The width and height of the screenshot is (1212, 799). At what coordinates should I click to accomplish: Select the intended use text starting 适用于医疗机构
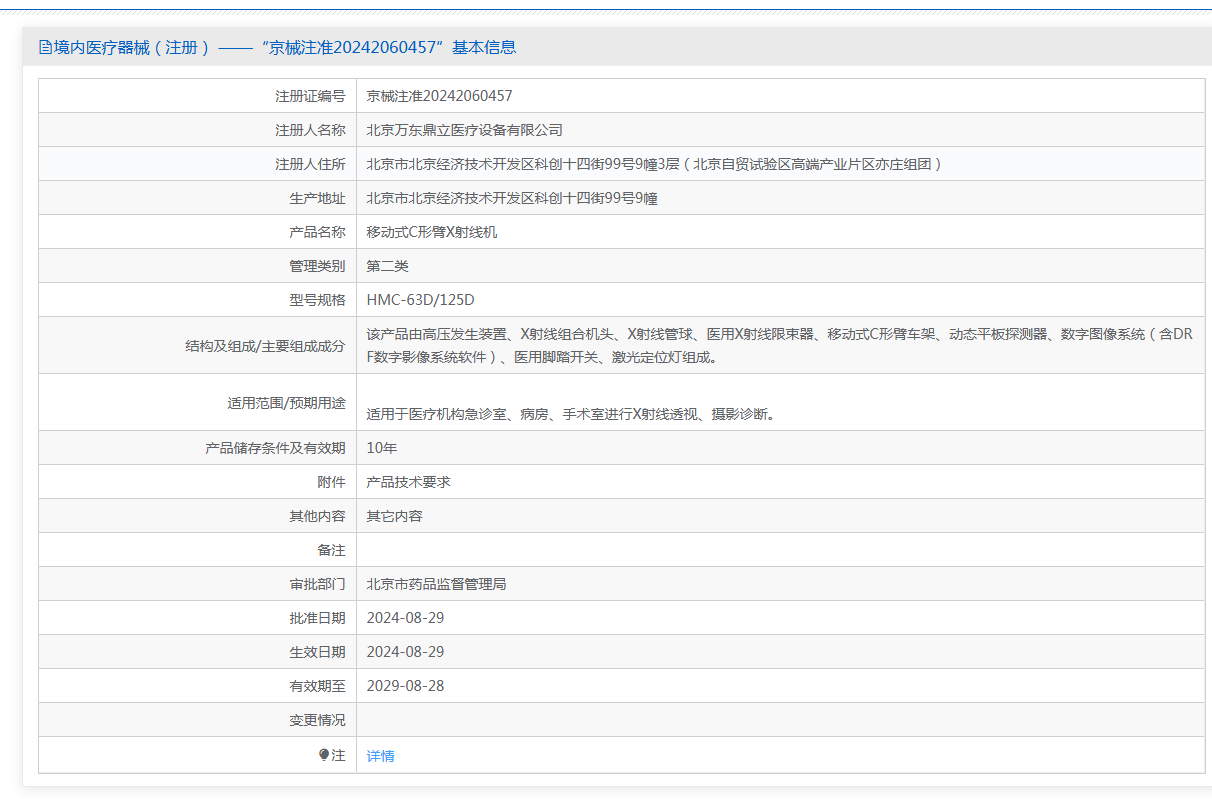click(571, 414)
